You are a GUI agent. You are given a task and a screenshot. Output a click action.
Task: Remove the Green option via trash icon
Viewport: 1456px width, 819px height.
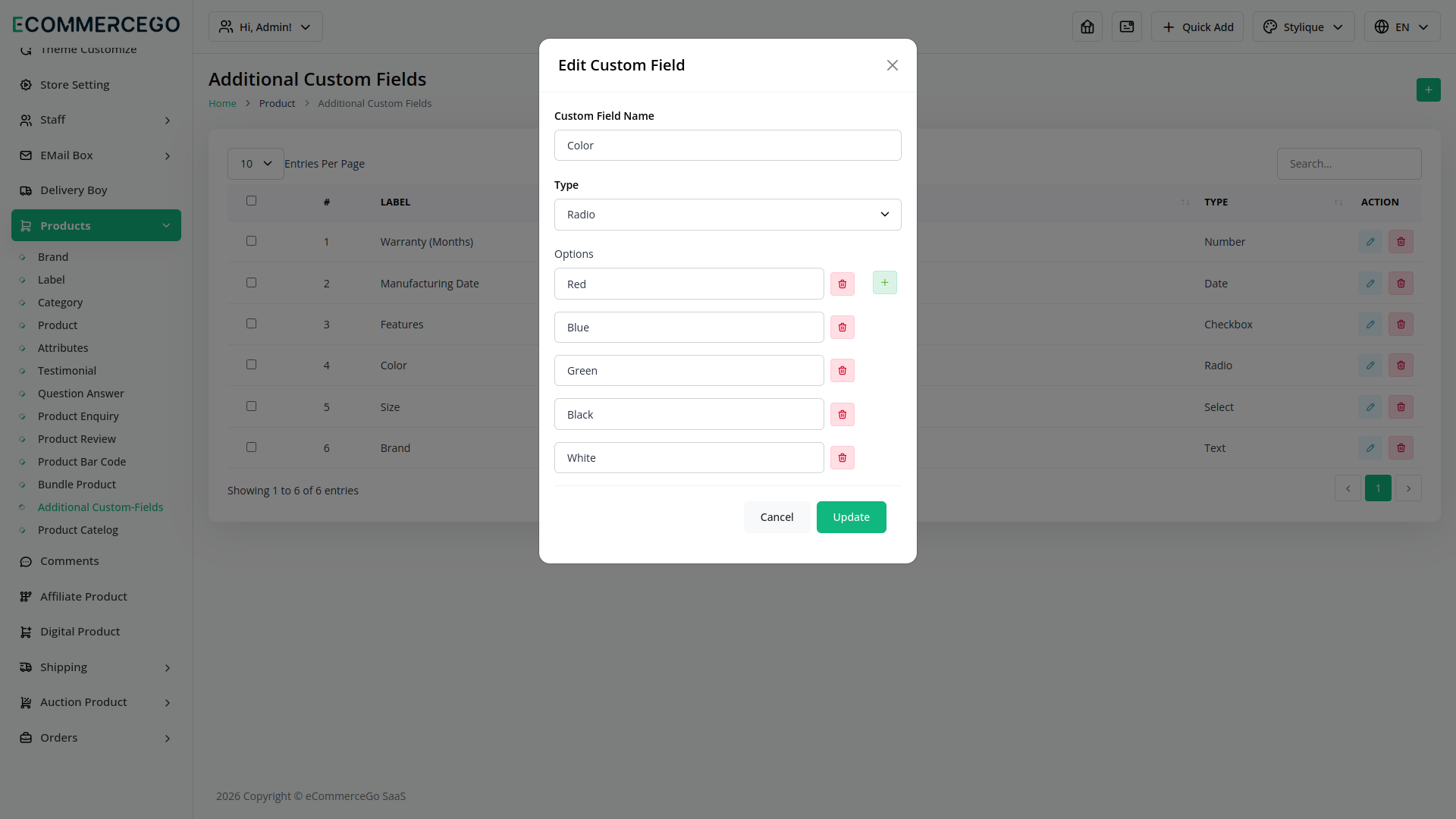[842, 371]
